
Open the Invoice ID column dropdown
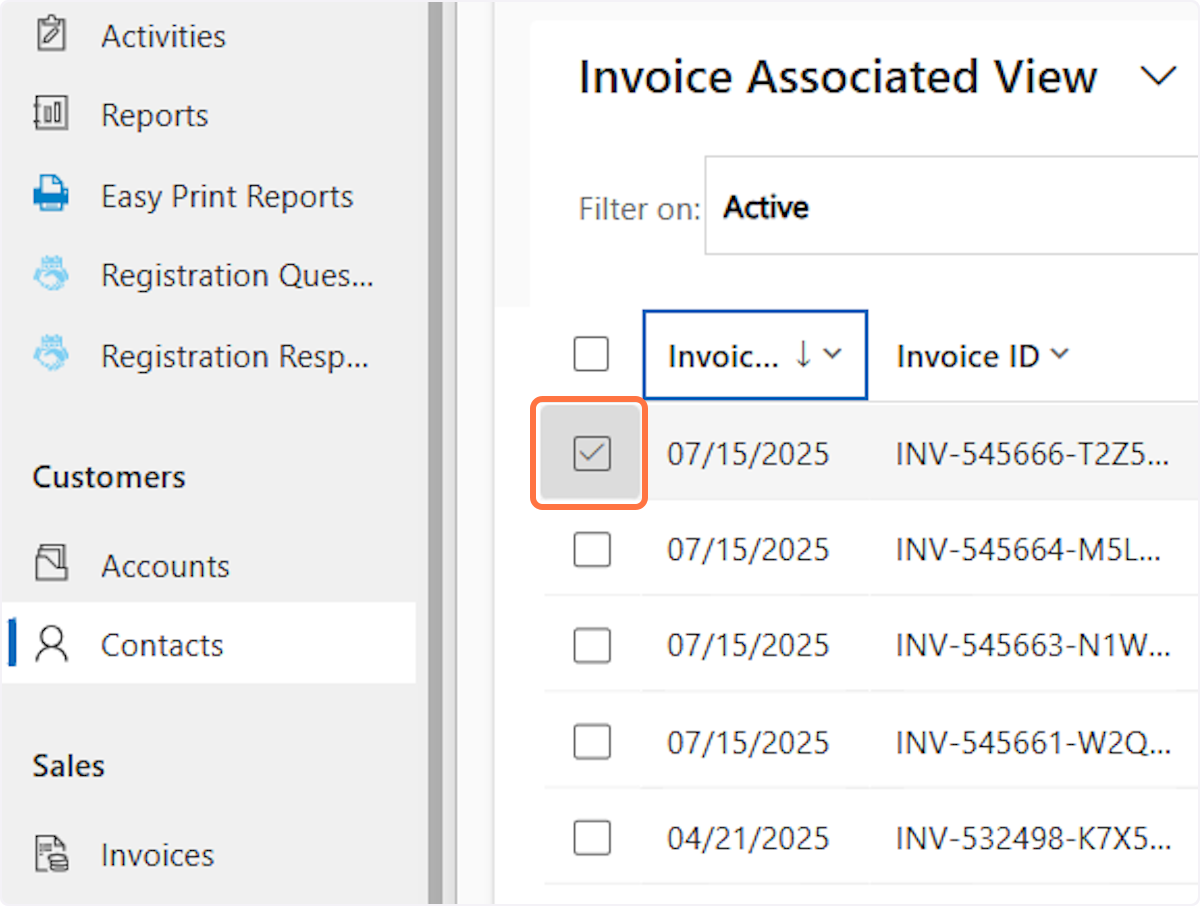pyautogui.click(x=1060, y=354)
